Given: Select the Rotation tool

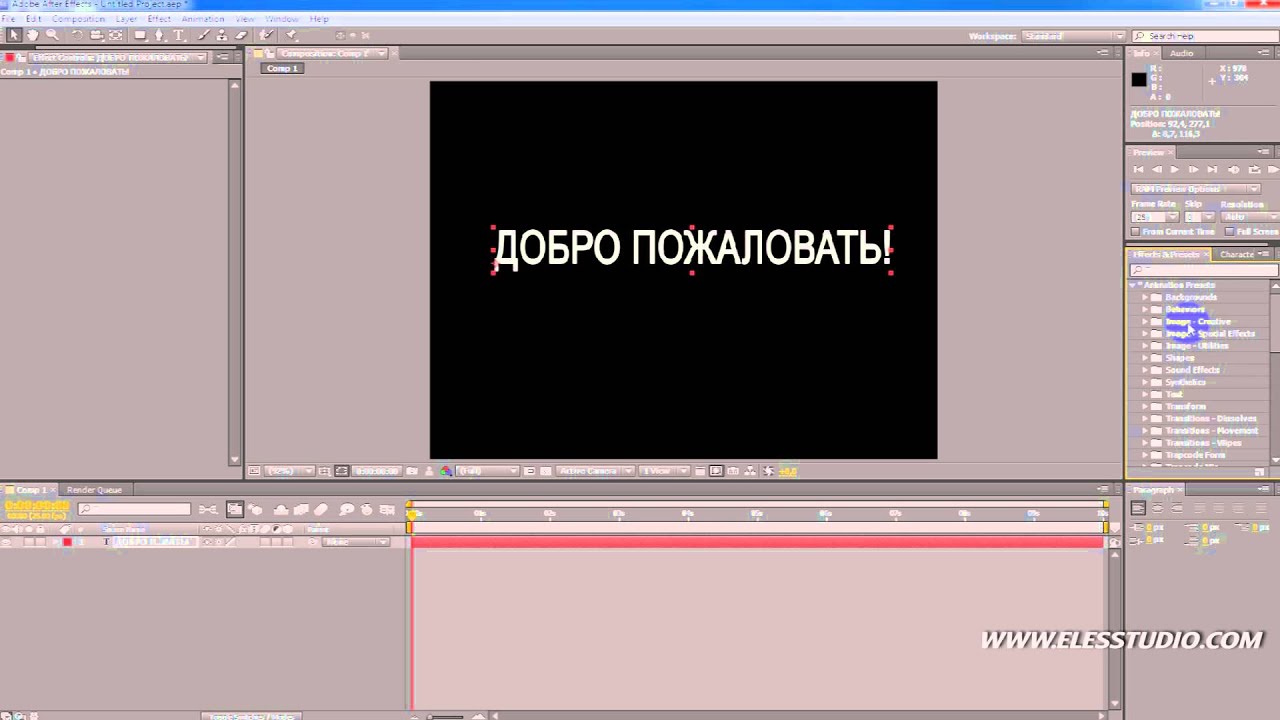Looking at the screenshot, I should (x=78, y=35).
